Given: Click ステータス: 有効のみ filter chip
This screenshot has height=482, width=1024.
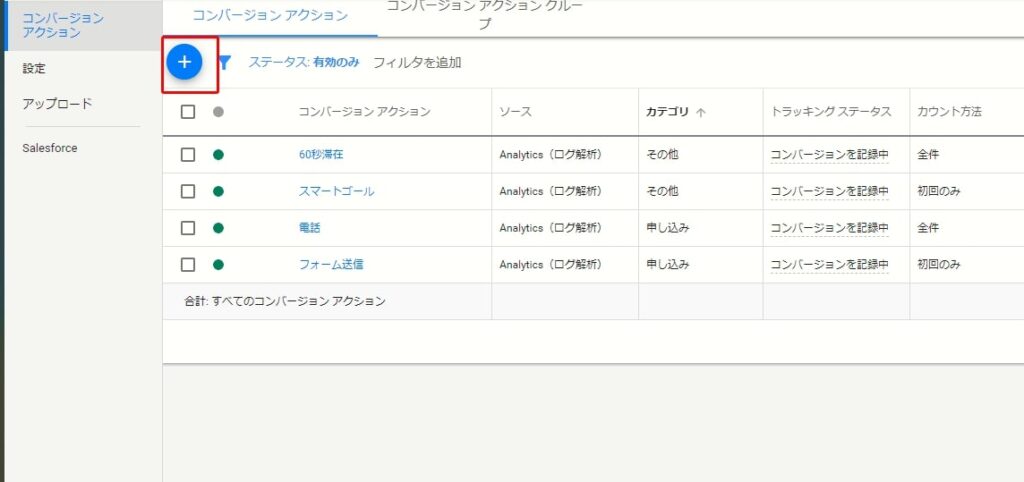Looking at the screenshot, I should coord(304,63).
